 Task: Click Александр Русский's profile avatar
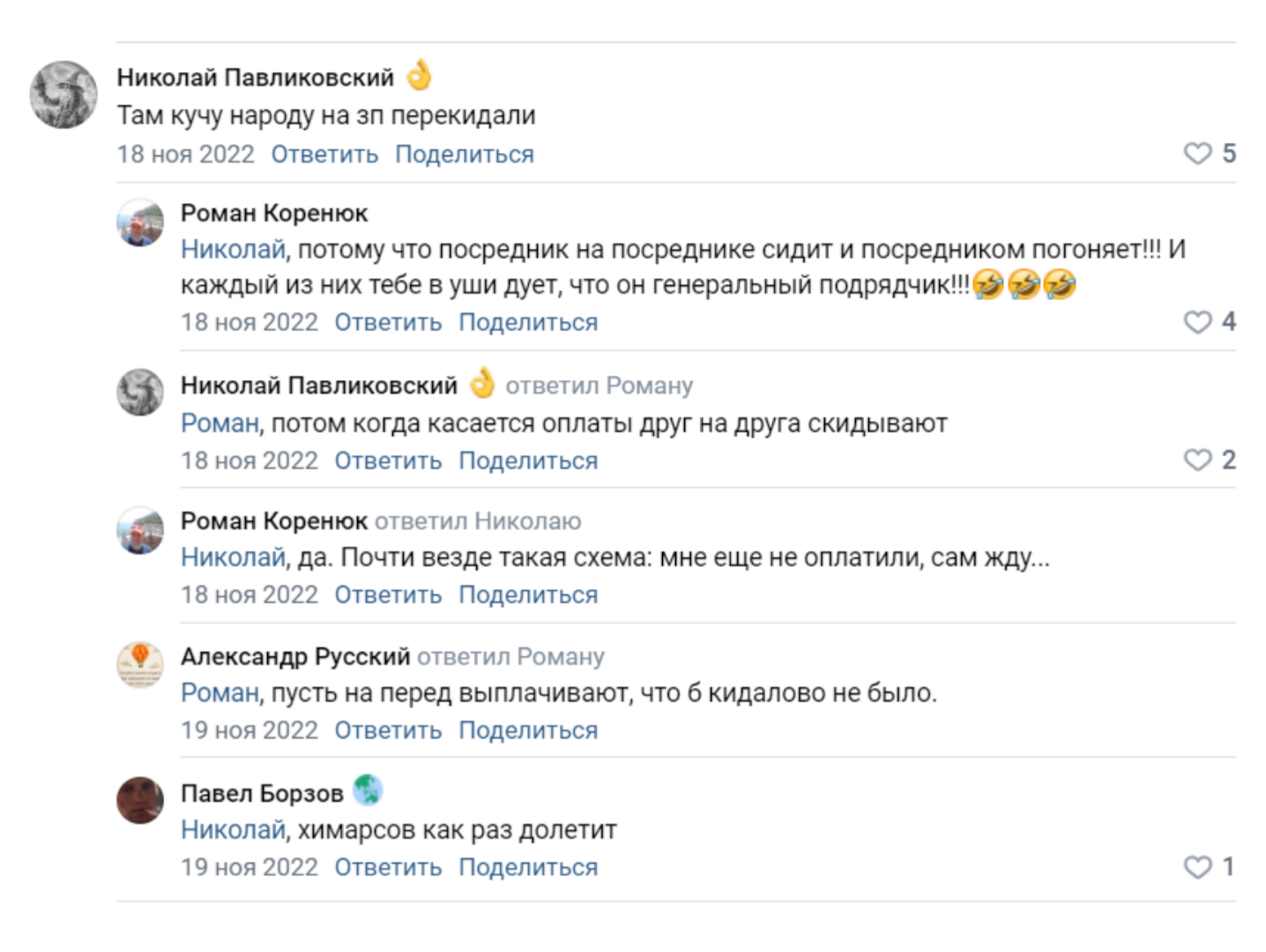click(x=140, y=665)
